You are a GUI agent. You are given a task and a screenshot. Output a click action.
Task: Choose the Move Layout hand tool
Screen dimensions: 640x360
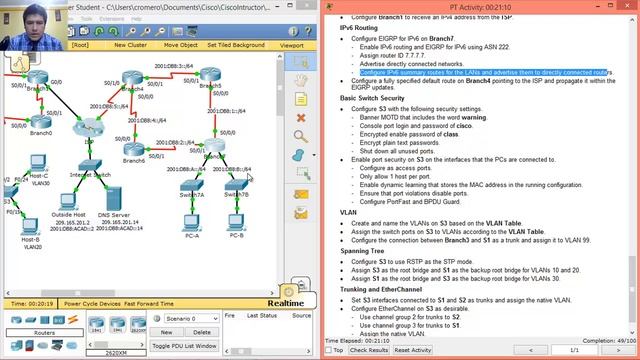tap(301, 81)
